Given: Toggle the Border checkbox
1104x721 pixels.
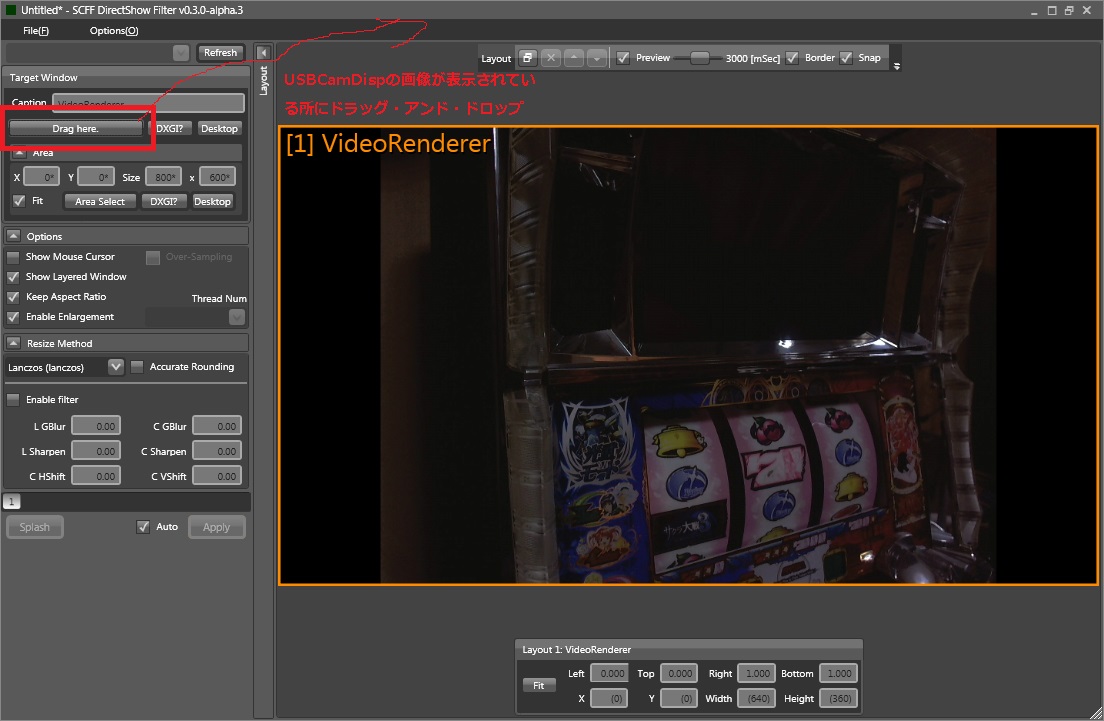Looking at the screenshot, I should [x=792, y=58].
